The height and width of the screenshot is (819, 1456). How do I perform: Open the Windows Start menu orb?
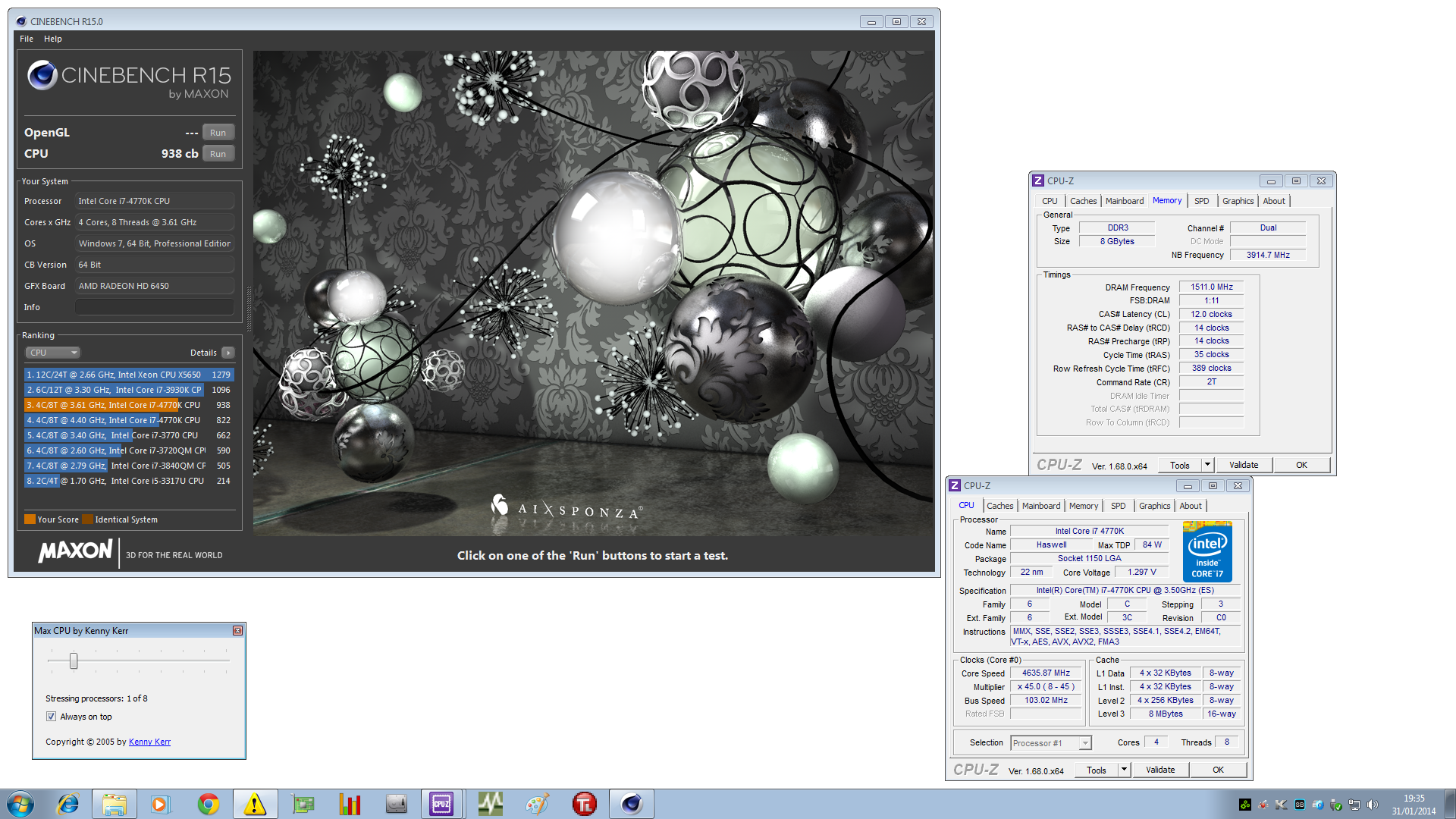[x=20, y=804]
